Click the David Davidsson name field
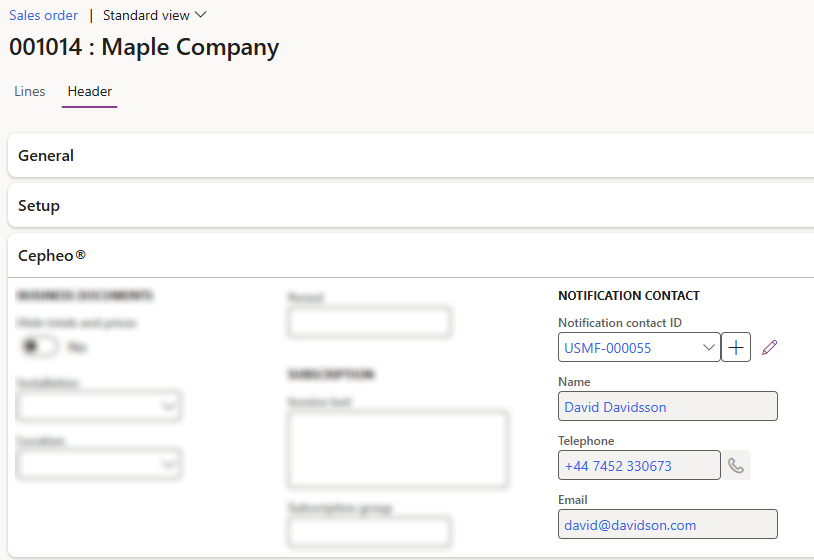814x560 pixels. 667,407
